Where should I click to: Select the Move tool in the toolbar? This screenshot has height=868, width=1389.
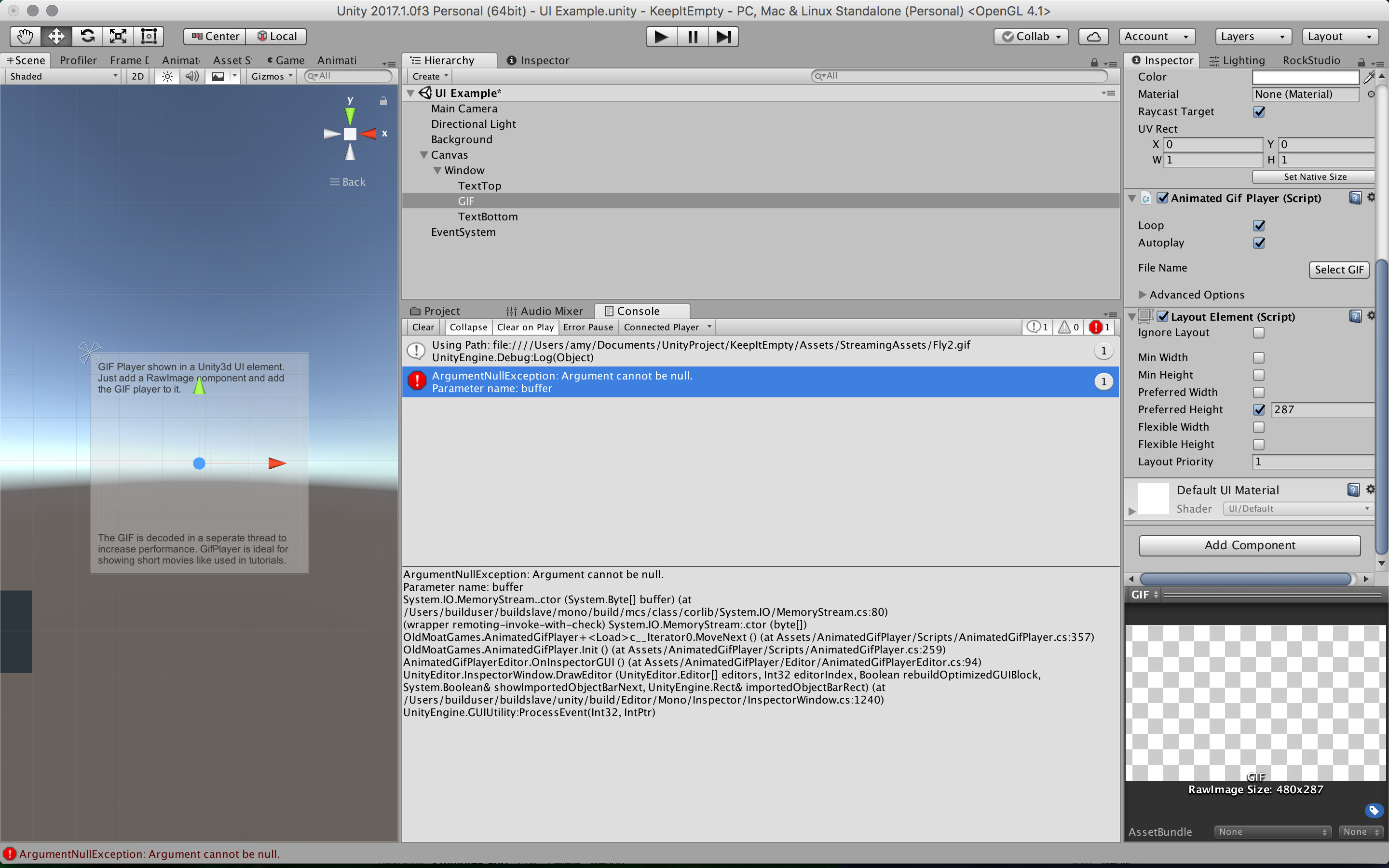(x=55, y=36)
